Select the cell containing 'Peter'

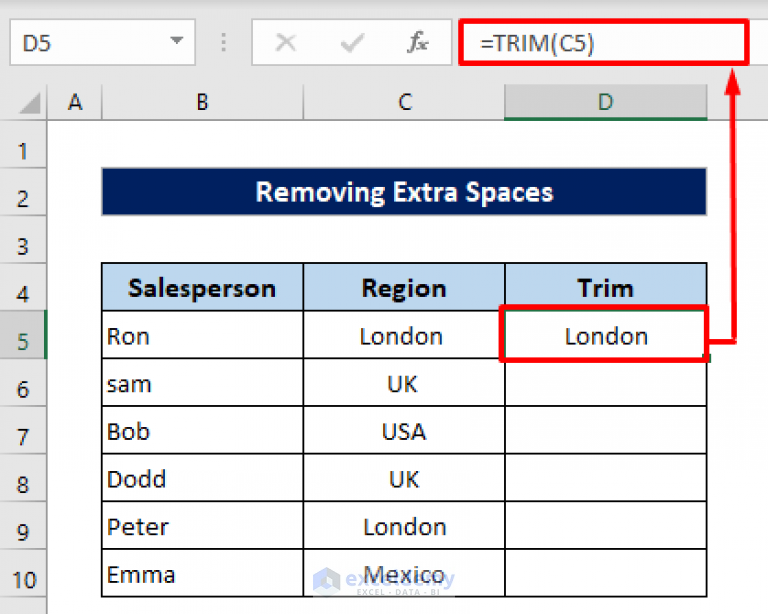click(x=202, y=526)
